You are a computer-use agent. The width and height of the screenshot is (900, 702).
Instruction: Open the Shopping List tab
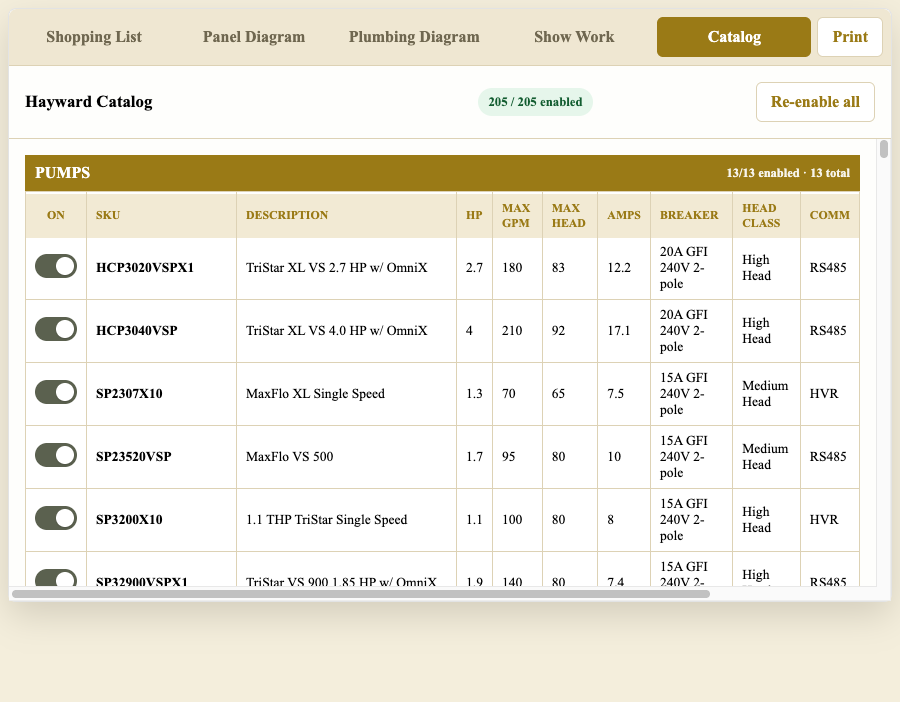(94, 37)
